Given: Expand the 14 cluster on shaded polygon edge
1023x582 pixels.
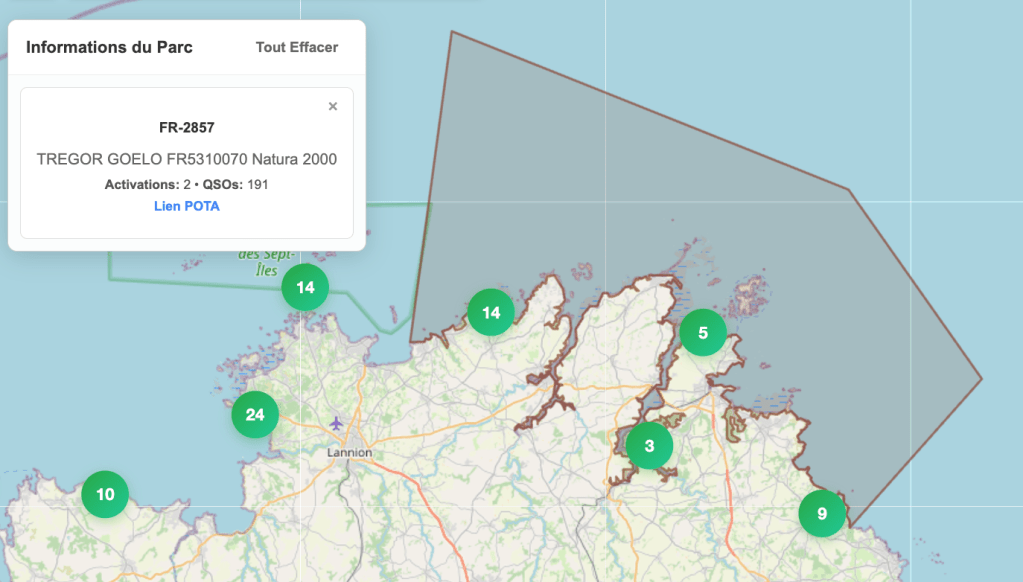Looking at the screenshot, I should 491,313.
